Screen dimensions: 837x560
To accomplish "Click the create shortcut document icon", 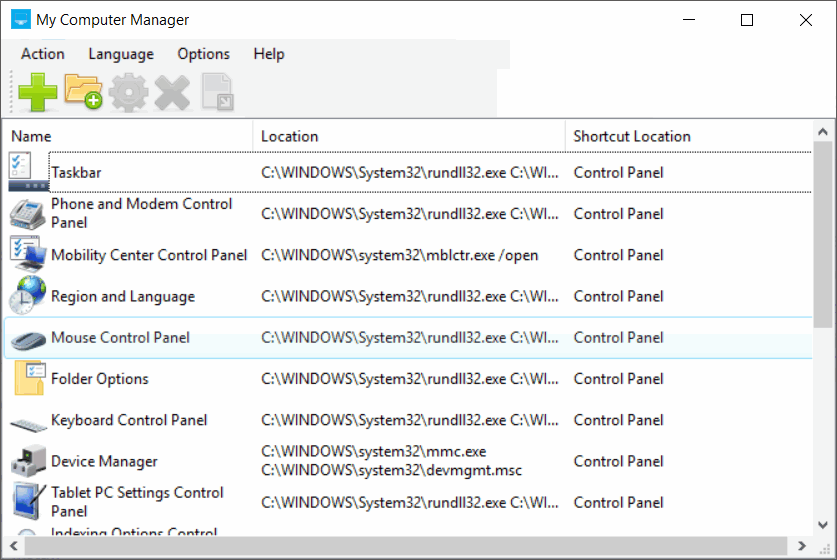I will (217, 93).
